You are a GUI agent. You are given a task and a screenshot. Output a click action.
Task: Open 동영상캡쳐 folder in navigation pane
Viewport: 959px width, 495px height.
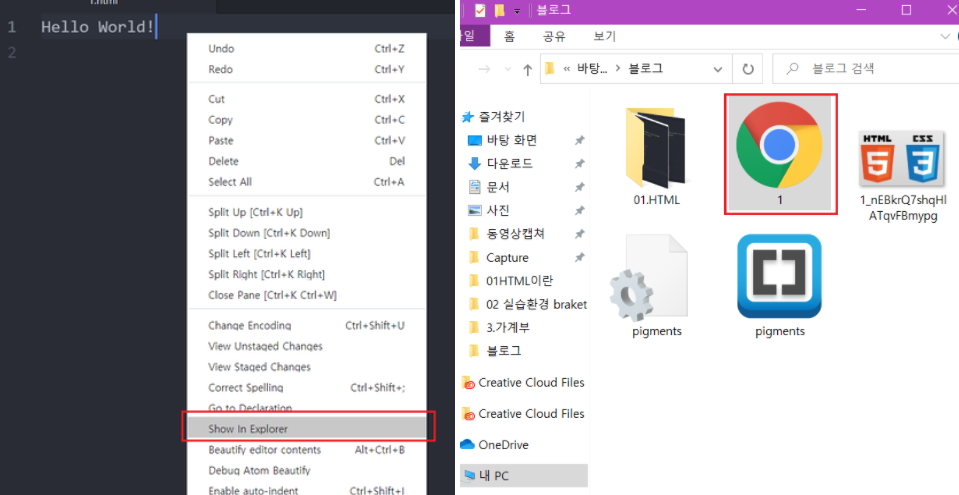[515, 233]
